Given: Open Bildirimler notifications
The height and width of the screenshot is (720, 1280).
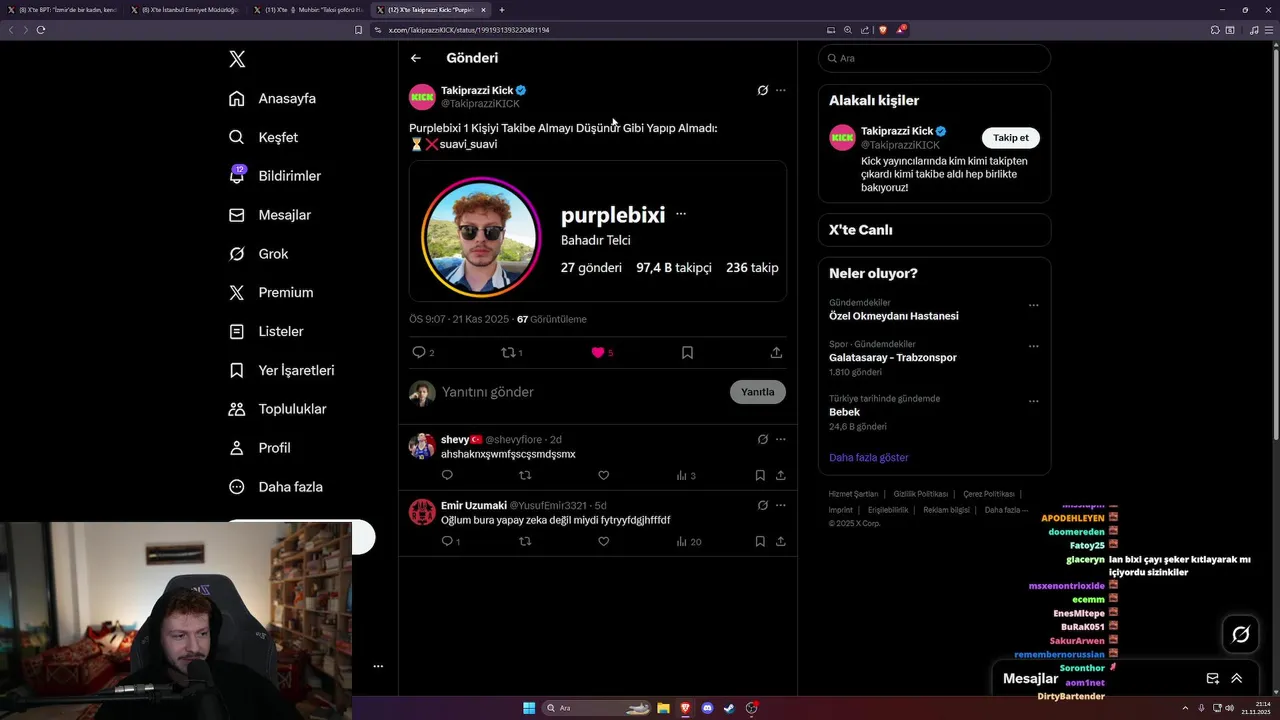Looking at the screenshot, I should point(276,176).
